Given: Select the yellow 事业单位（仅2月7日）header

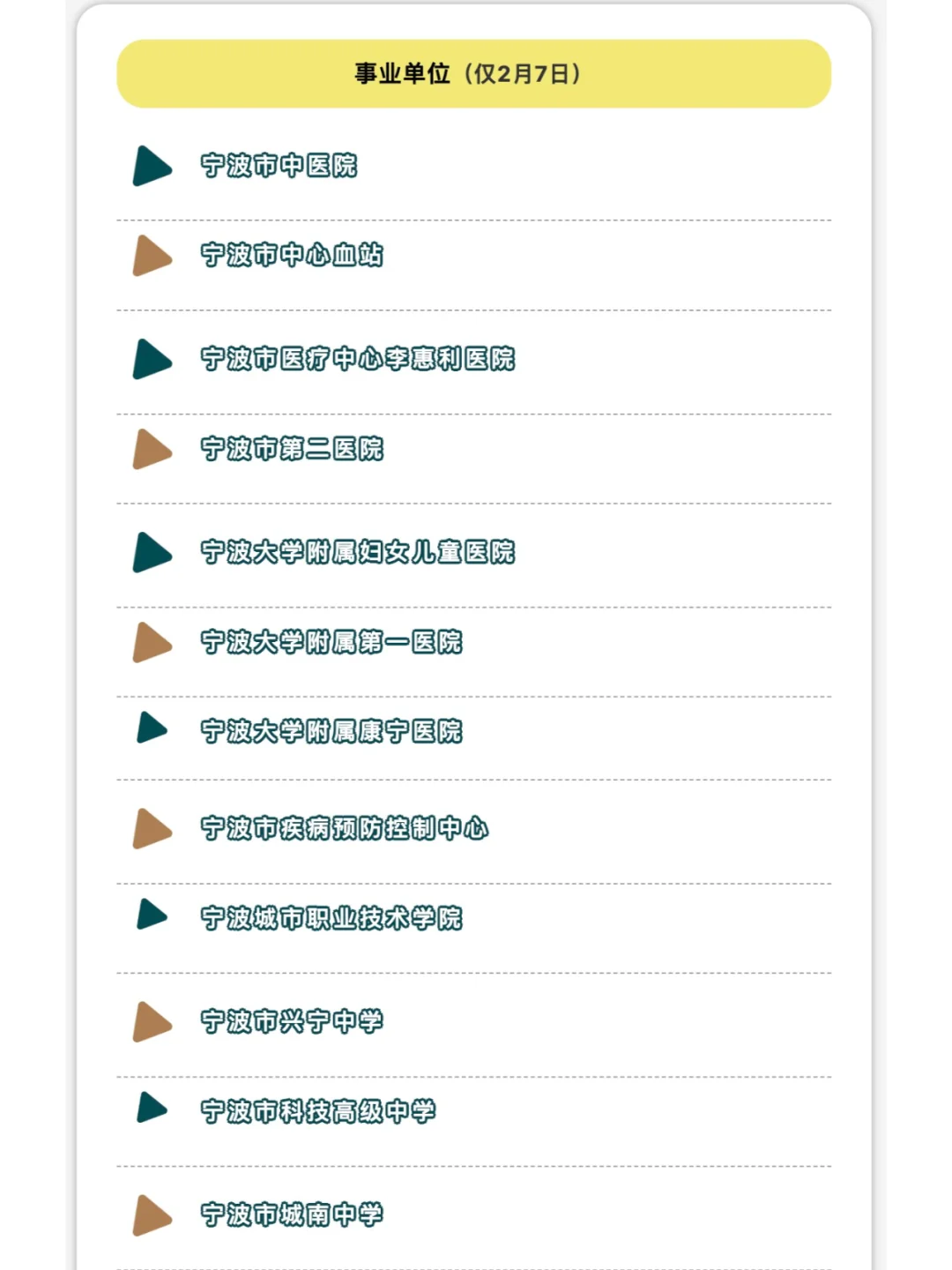Looking at the screenshot, I should pyautogui.click(x=473, y=74).
